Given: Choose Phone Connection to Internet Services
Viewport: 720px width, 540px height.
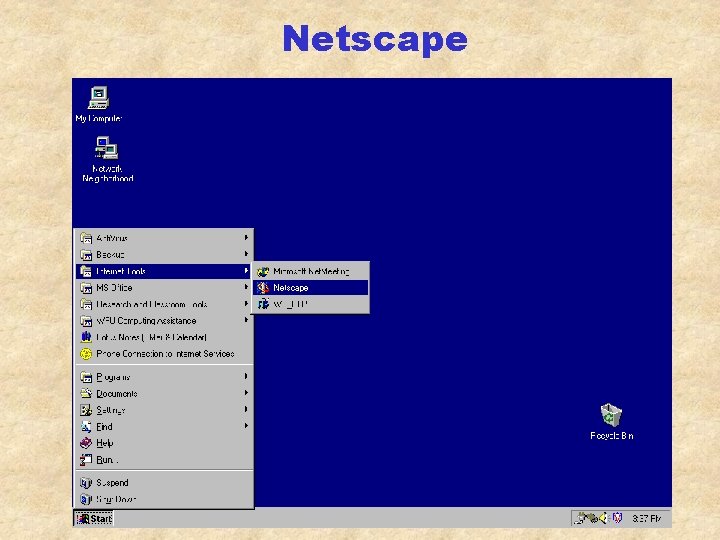Looking at the screenshot, I should pyautogui.click(x=163, y=354).
